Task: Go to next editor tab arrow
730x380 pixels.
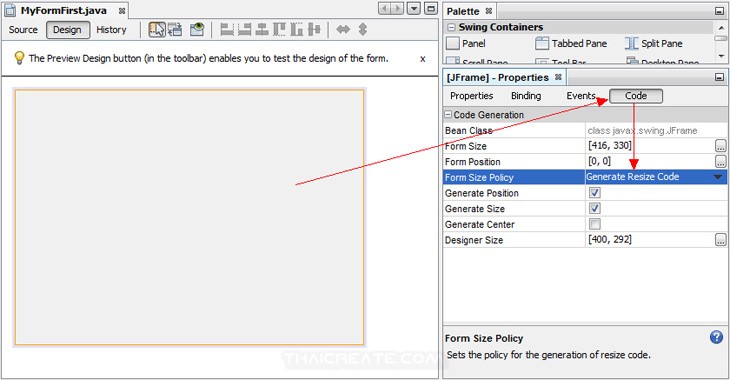Action: (x=397, y=8)
